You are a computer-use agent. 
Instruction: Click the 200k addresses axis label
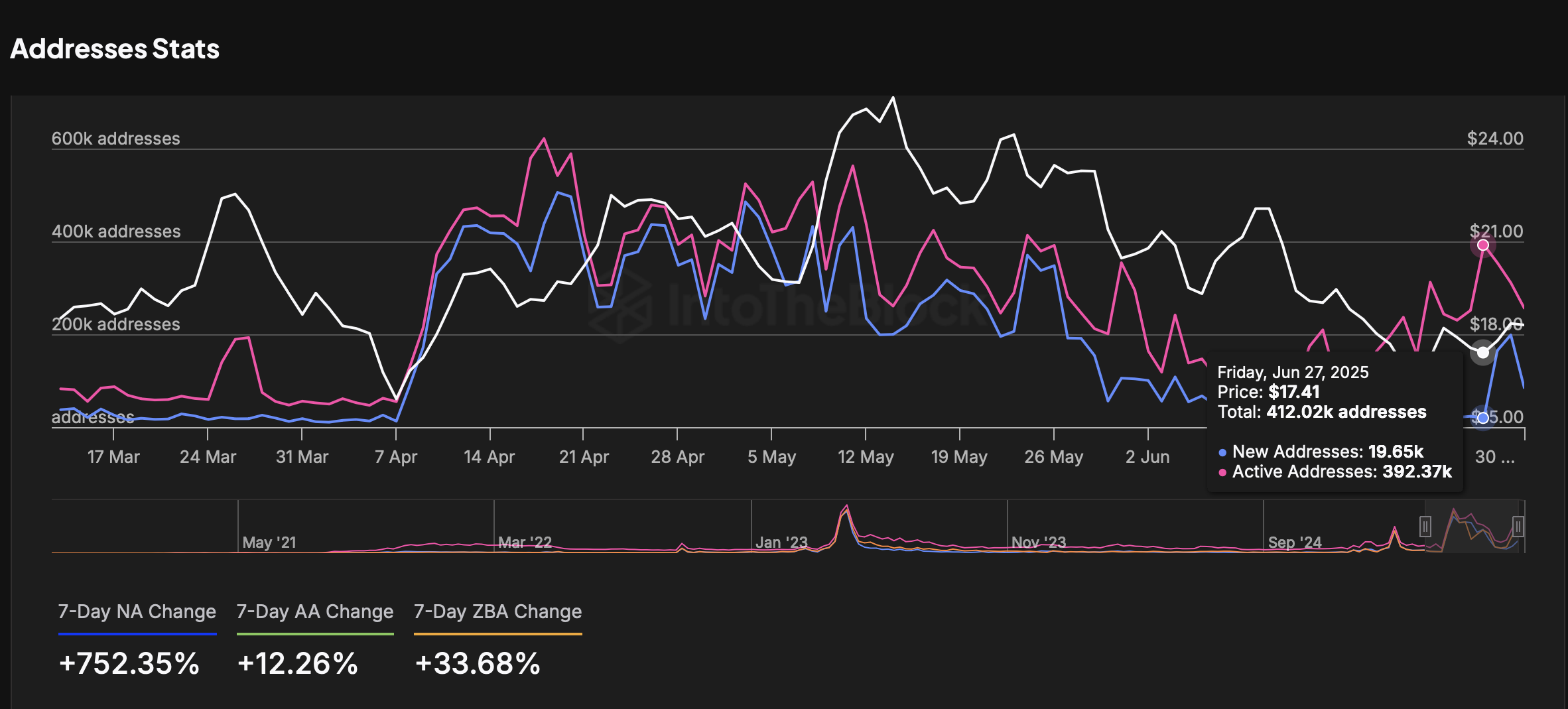pos(116,324)
